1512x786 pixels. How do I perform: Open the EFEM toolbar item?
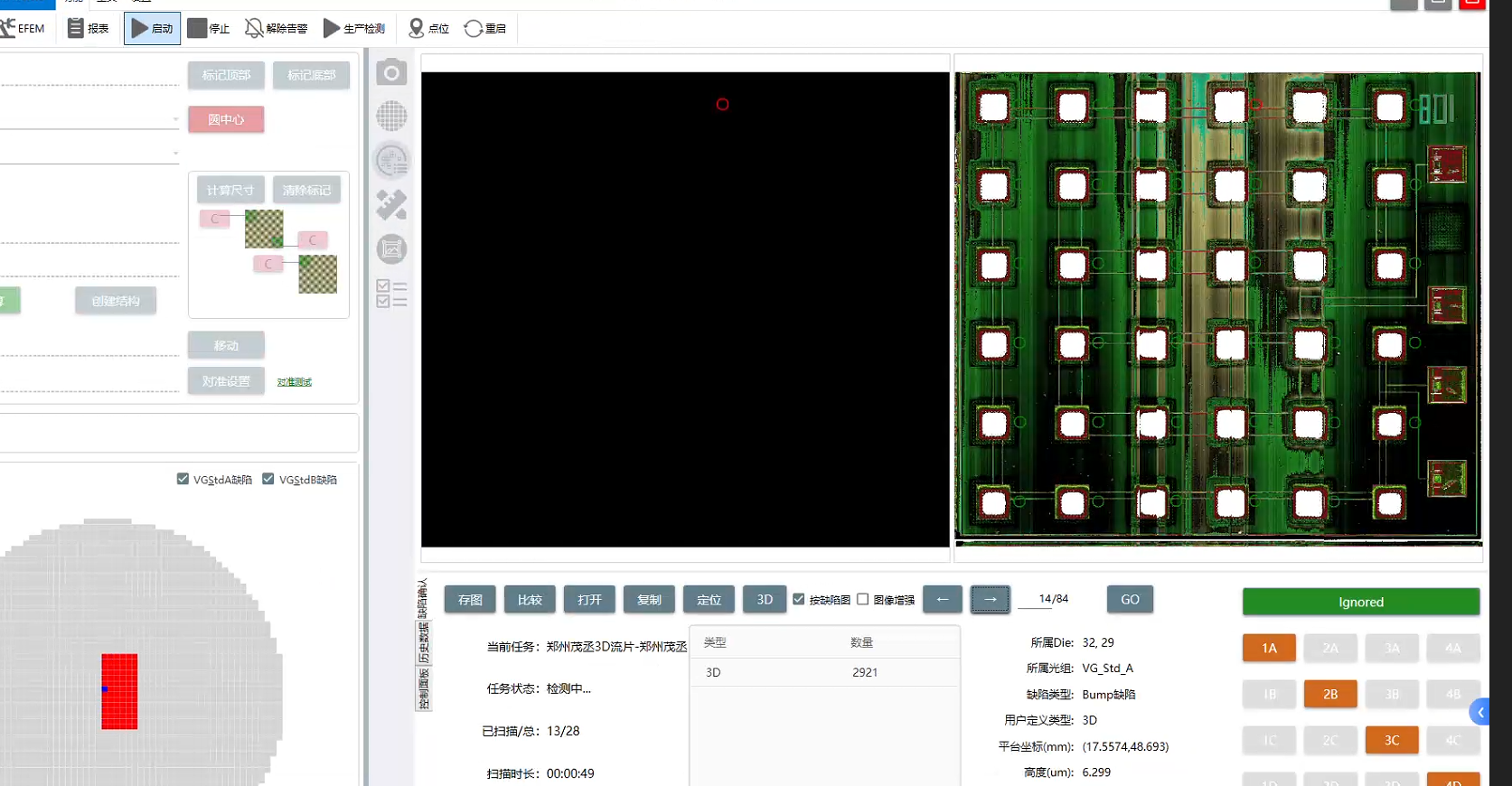(x=23, y=28)
